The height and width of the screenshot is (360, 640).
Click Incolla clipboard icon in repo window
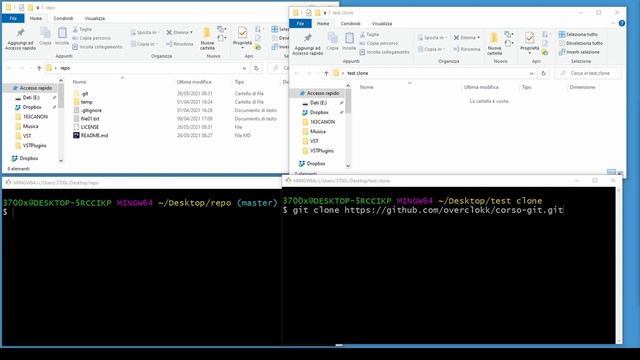point(62,36)
